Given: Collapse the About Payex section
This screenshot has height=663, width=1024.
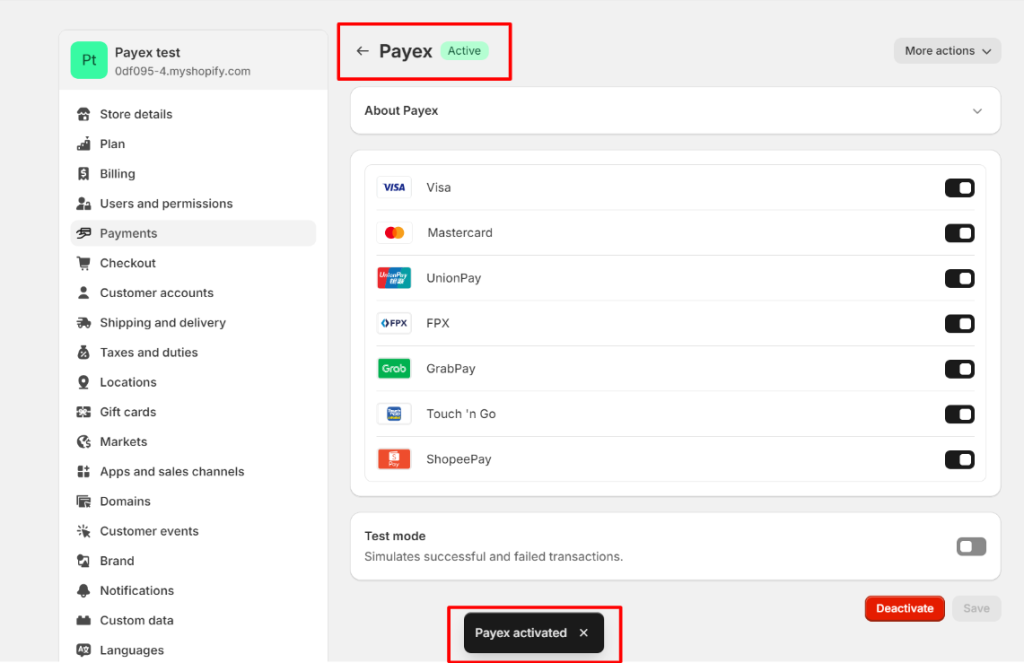Looking at the screenshot, I should tap(977, 111).
